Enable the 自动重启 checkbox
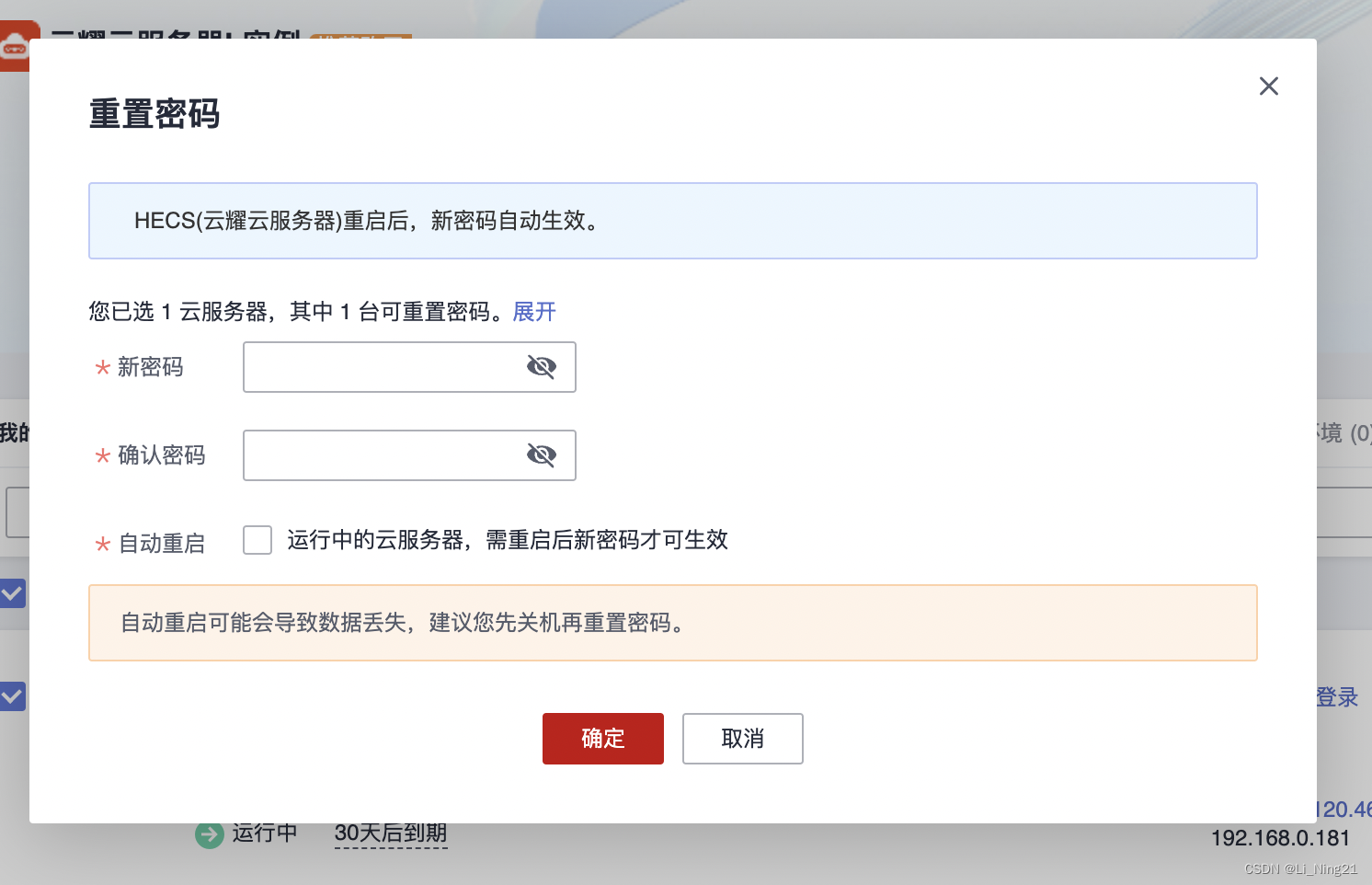The width and height of the screenshot is (1372, 885). click(257, 540)
